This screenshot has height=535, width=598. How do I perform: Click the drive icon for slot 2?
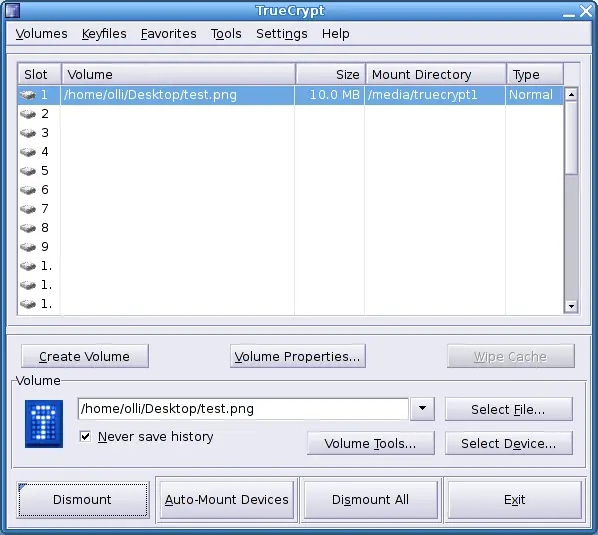(28, 114)
